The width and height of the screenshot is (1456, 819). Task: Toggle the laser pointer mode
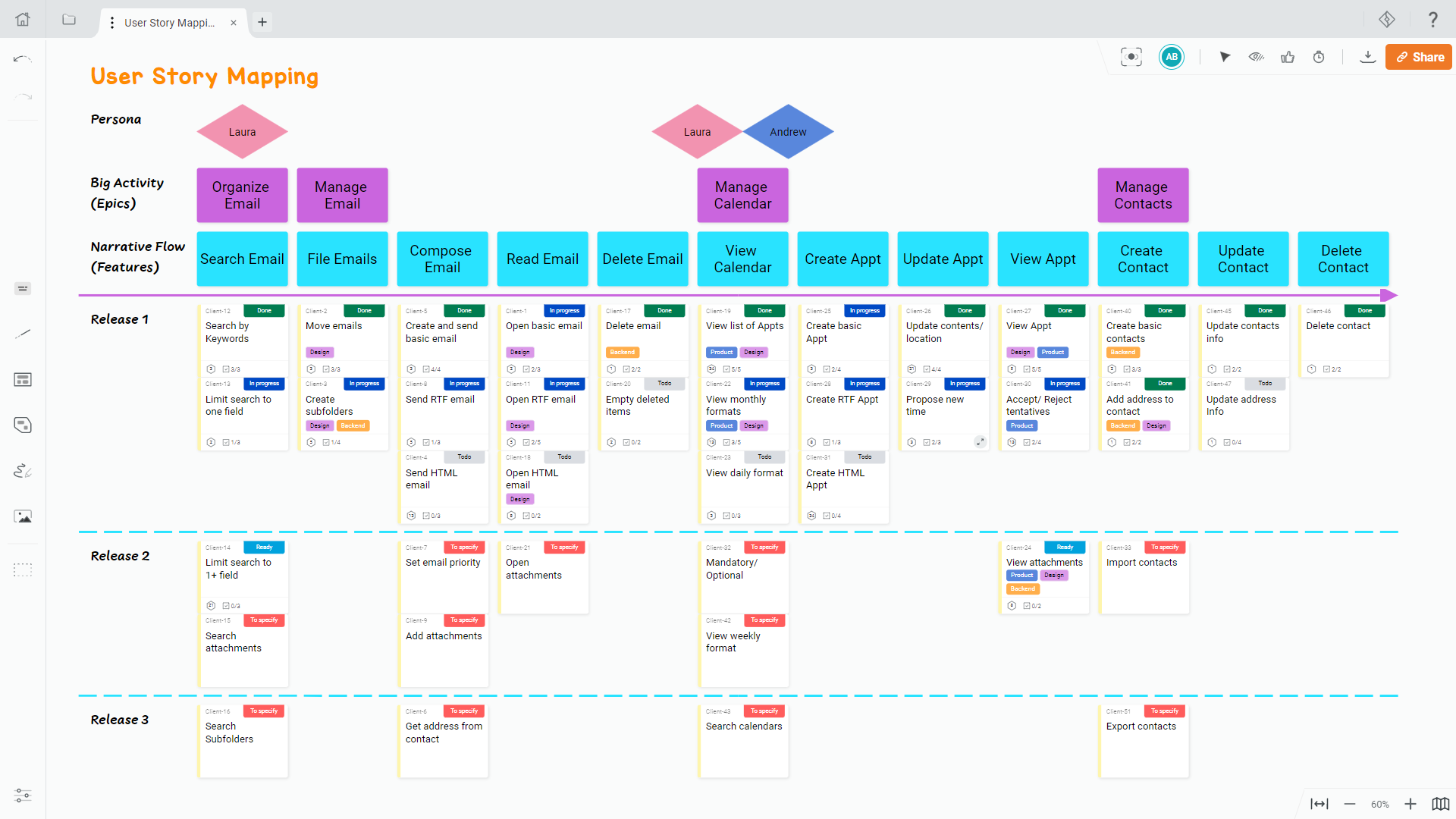[1225, 57]
